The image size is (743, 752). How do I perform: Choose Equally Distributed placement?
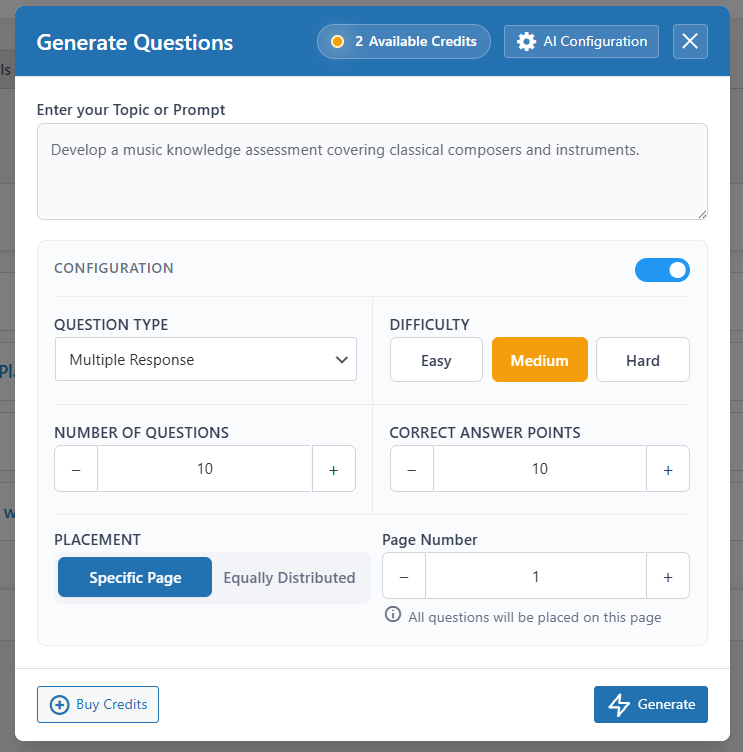point(289,577)
